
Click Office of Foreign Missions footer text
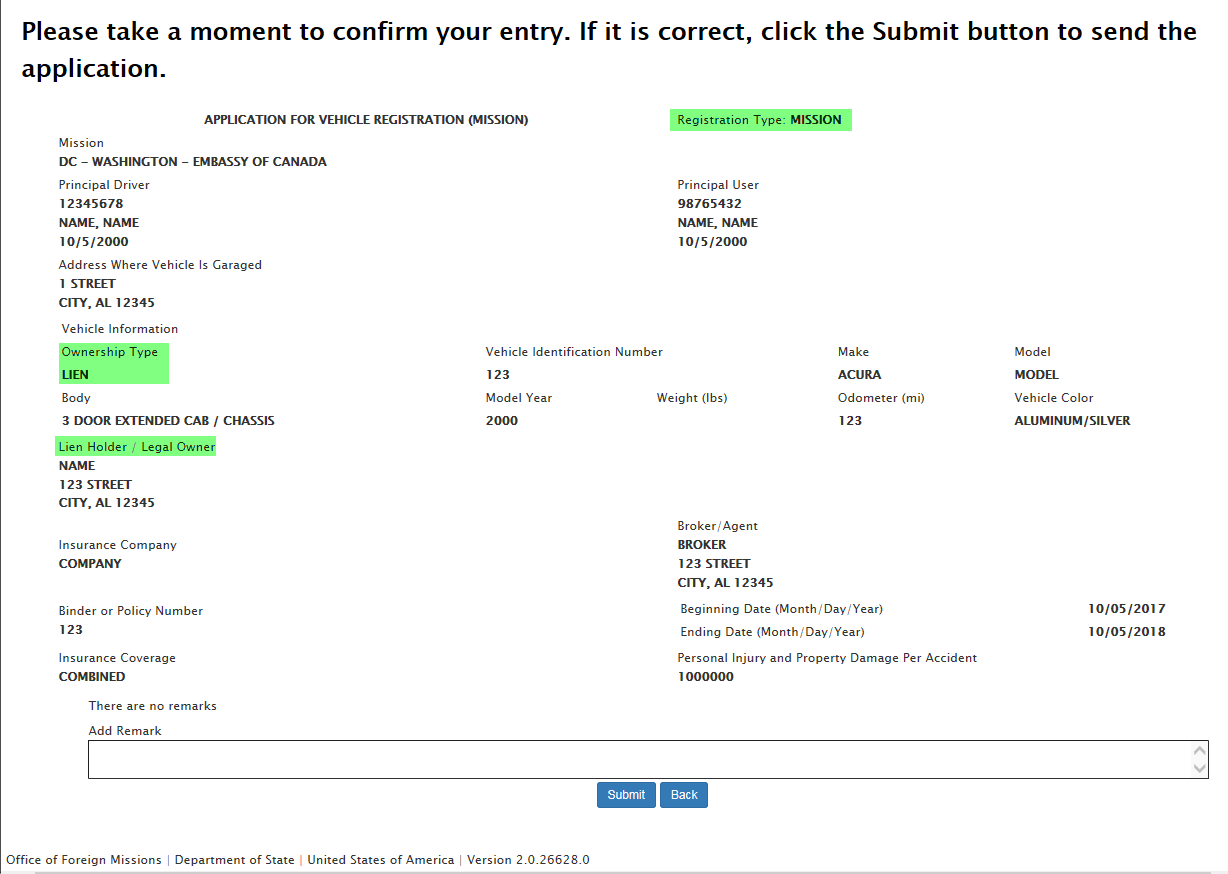84,860
